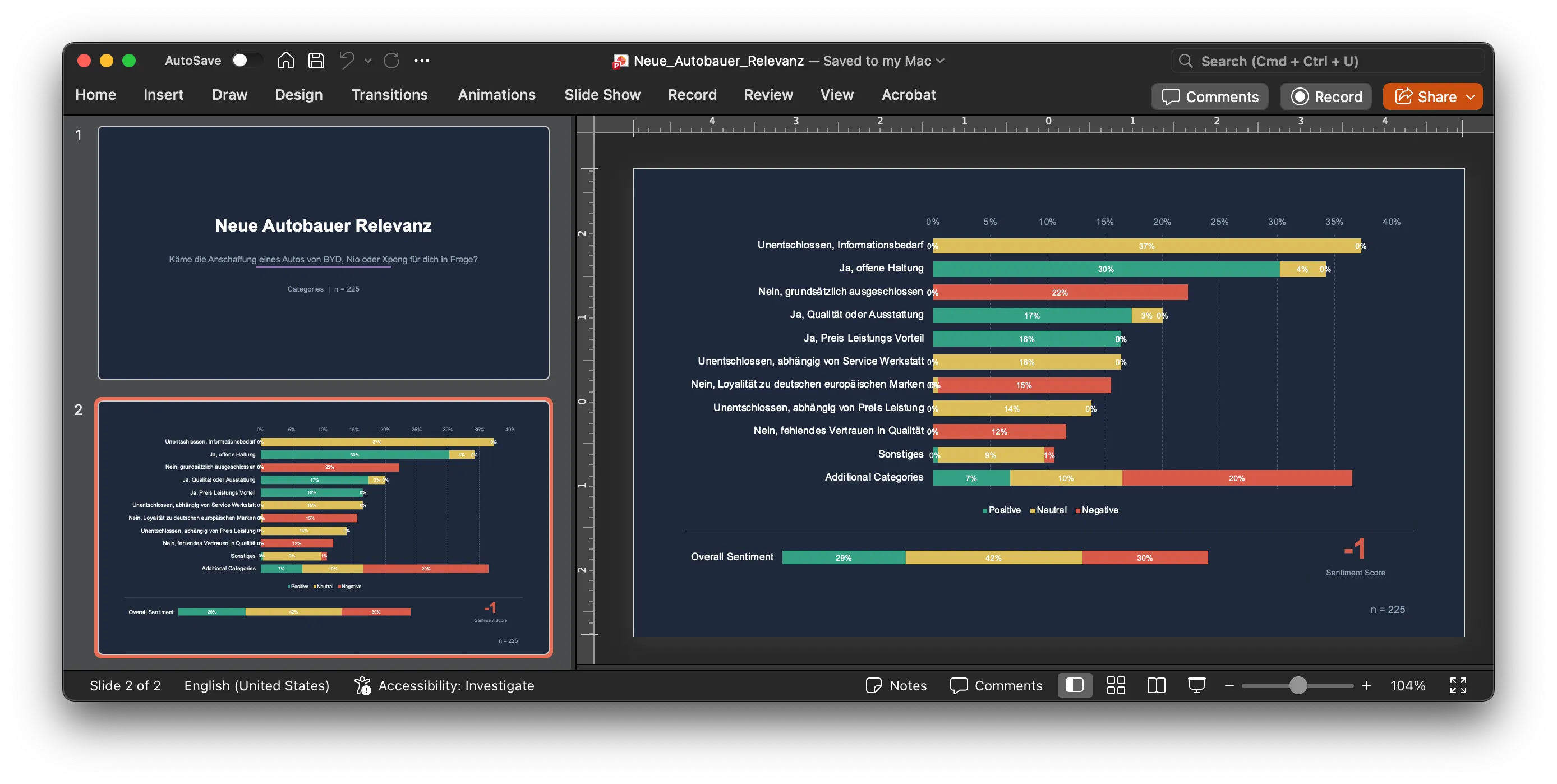Open the Transitions tab
The height and width of the screenshot is (784, 1557).
(x=389, y=95)
